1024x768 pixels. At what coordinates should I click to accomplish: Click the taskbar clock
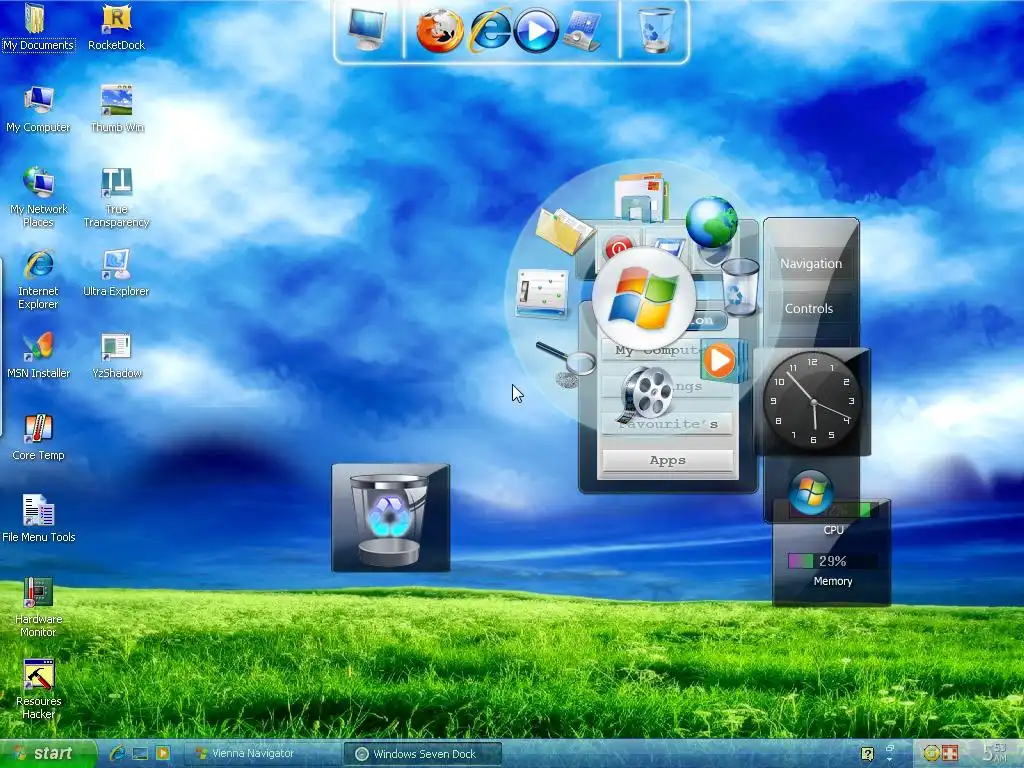[x=995, y=752]
